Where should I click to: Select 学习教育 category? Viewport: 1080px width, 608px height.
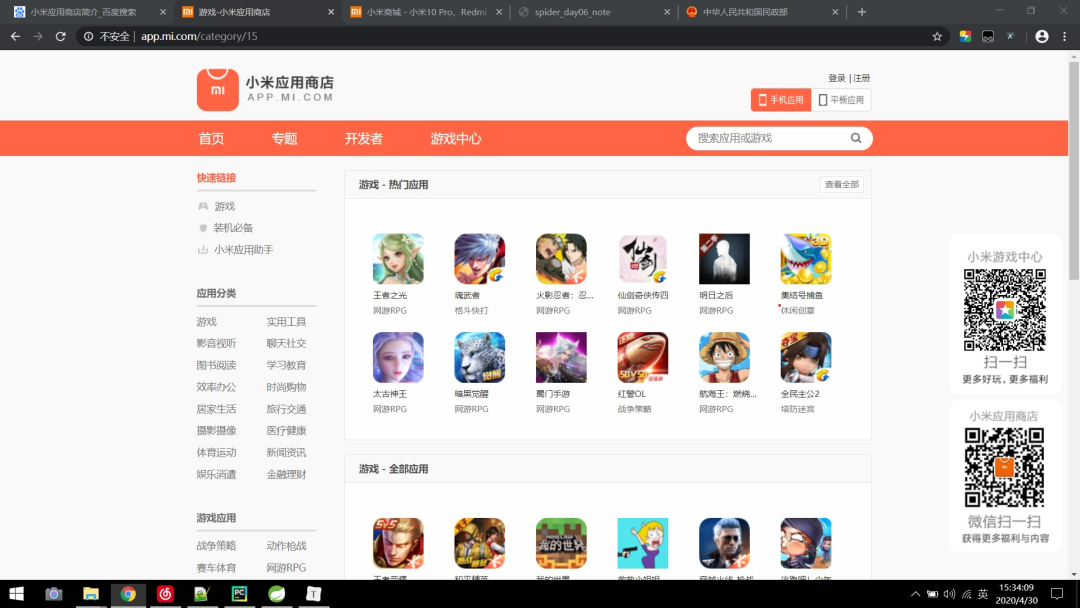(286, 365)
